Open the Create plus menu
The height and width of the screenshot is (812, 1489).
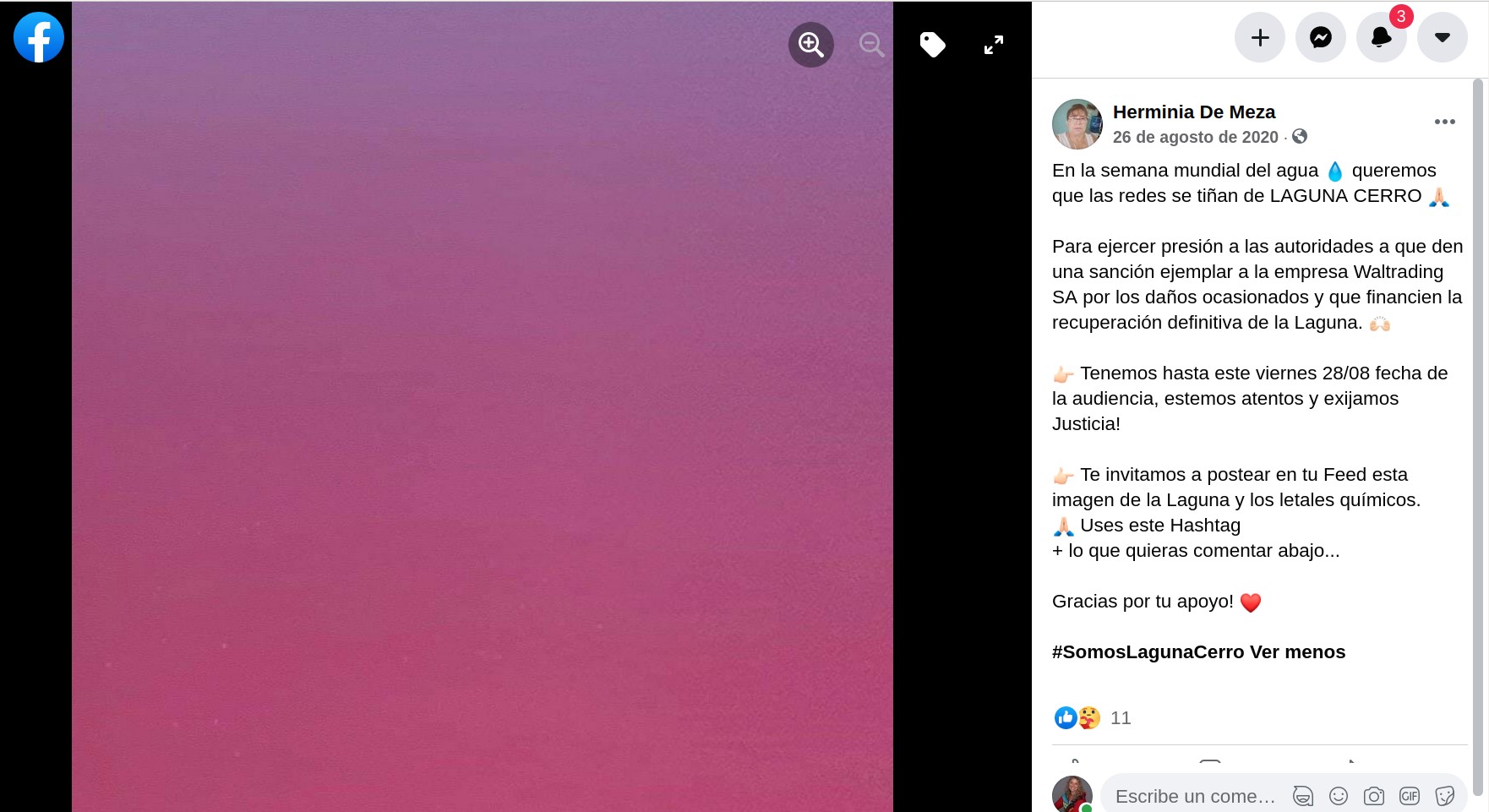(x=1260, y=37)
